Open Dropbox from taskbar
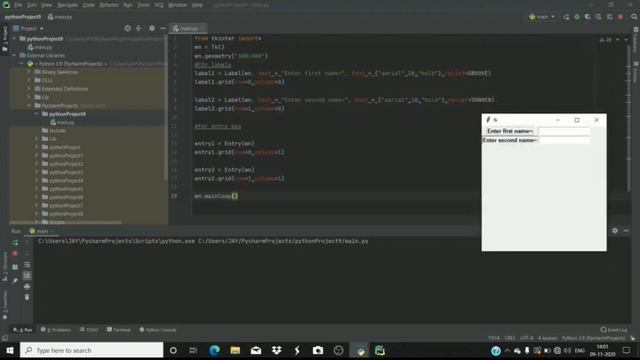The height and width of the screenshot is (360, 640). [x=277, y=350]
